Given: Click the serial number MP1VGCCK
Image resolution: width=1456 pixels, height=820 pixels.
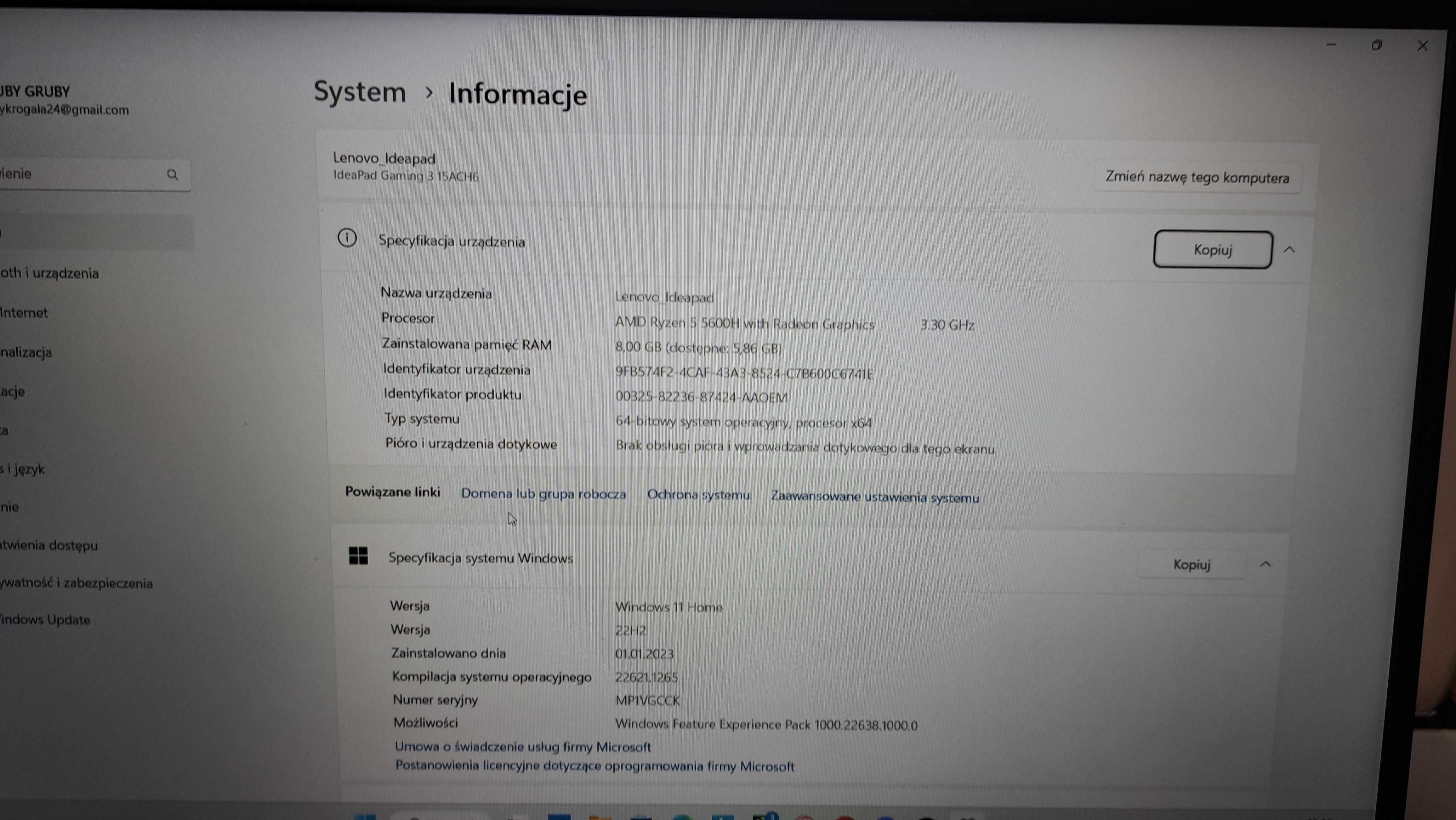Looking at the screenshot, I should (x=647, y=700).
